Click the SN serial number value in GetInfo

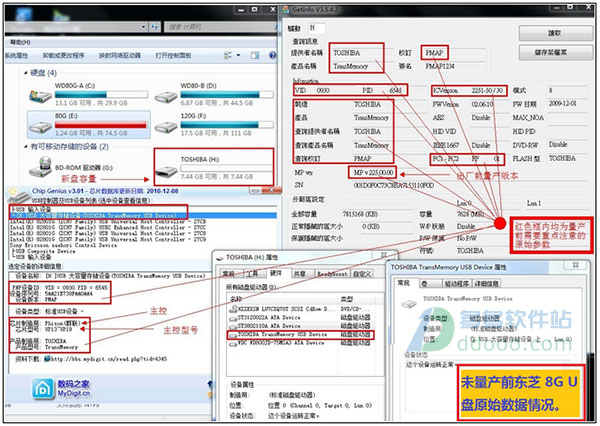point(393,185)
